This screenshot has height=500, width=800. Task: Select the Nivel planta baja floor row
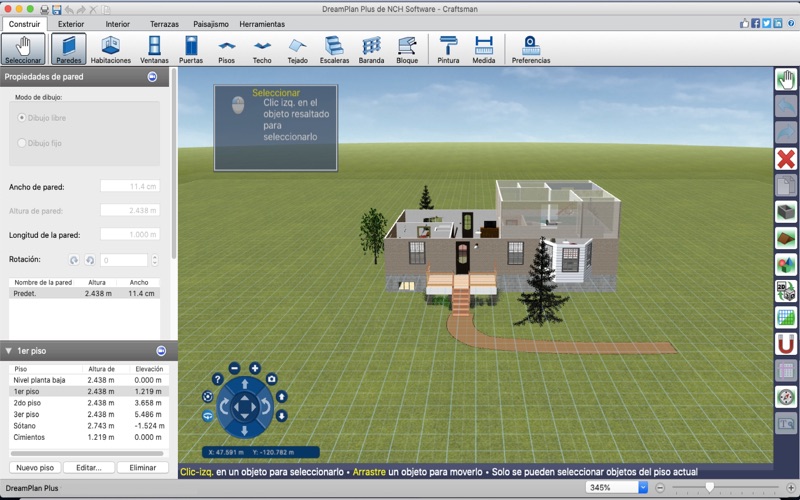pos(89,380)
